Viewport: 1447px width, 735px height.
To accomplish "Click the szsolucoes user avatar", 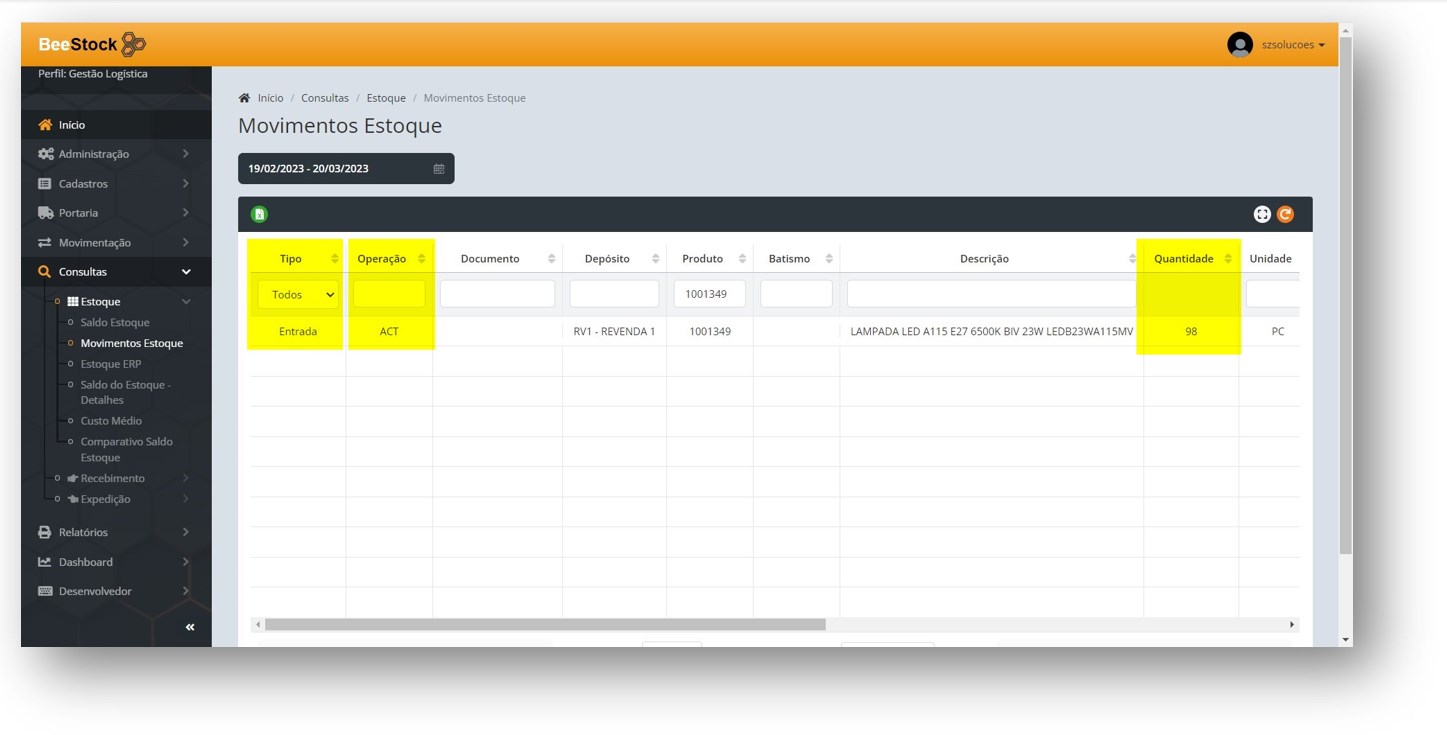I will 1239,45.
